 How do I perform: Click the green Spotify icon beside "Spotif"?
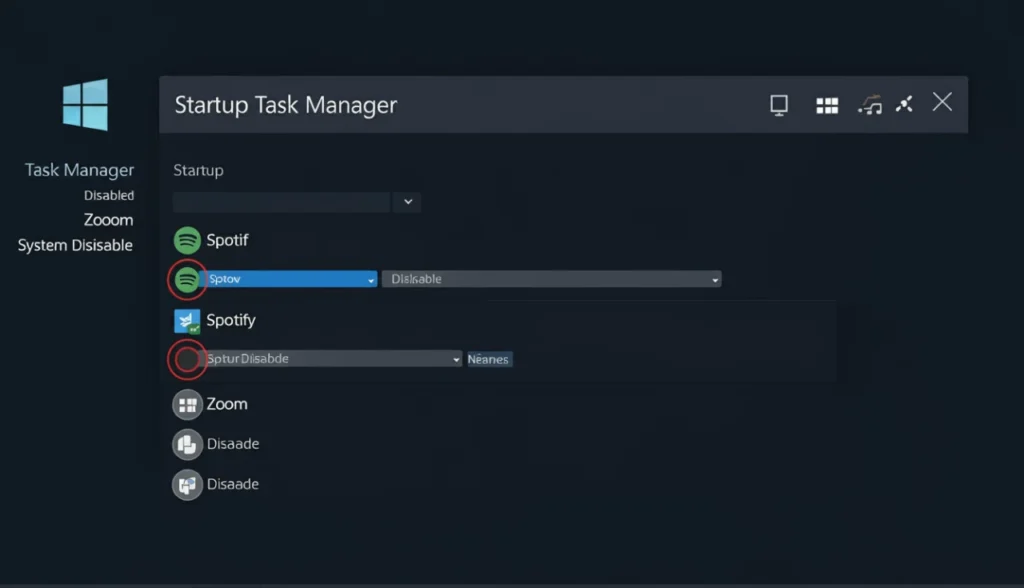click(x=187, y=240)
